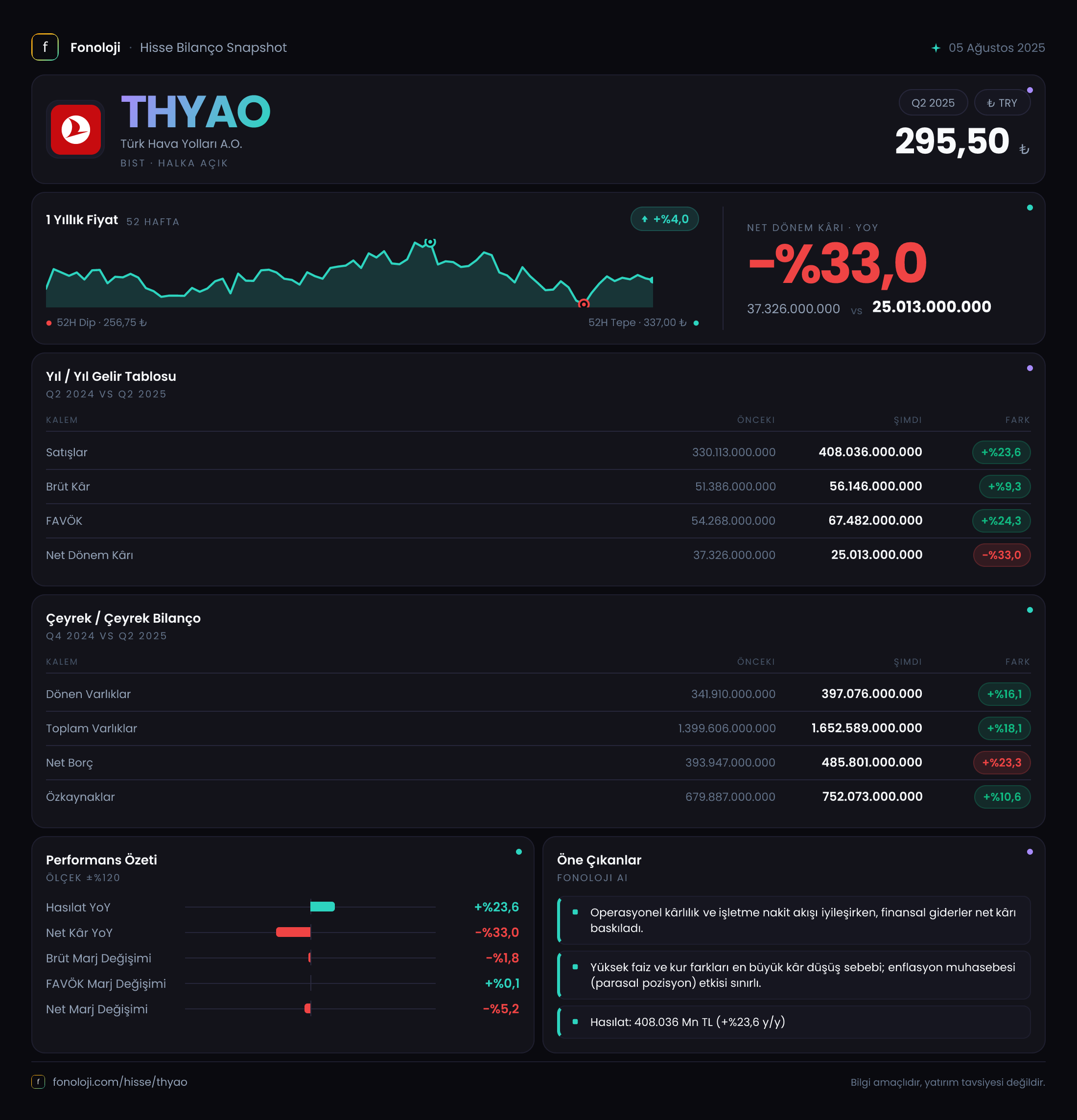Click the 'Performans Özeti' heading
1077x1120 pixels.
(x=102, y=860)
